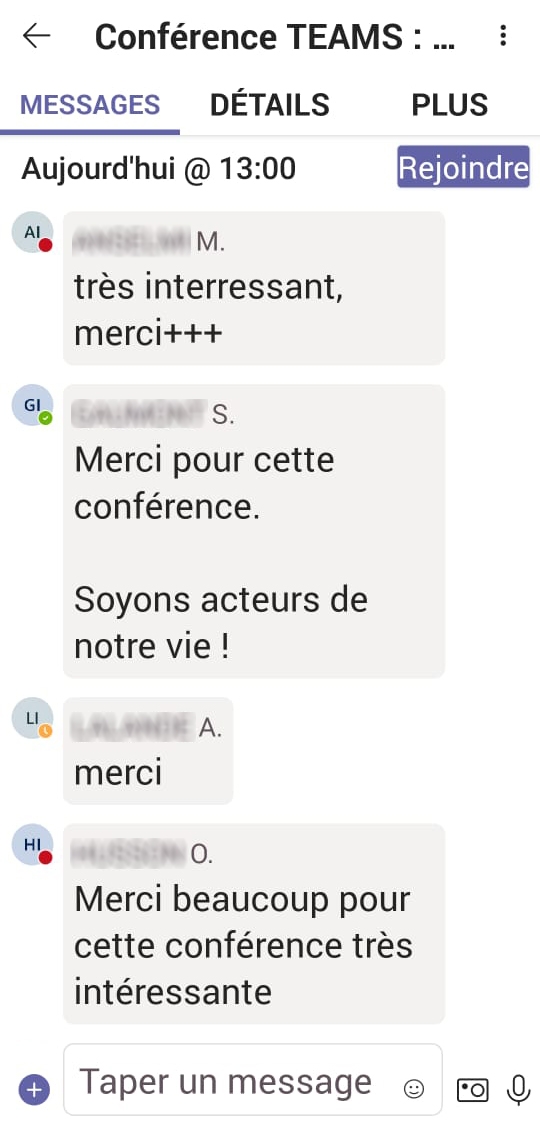Screen dimensions: 540x1135
Task: Tap the Conférence TEAMS title
Action: point(275,36)
